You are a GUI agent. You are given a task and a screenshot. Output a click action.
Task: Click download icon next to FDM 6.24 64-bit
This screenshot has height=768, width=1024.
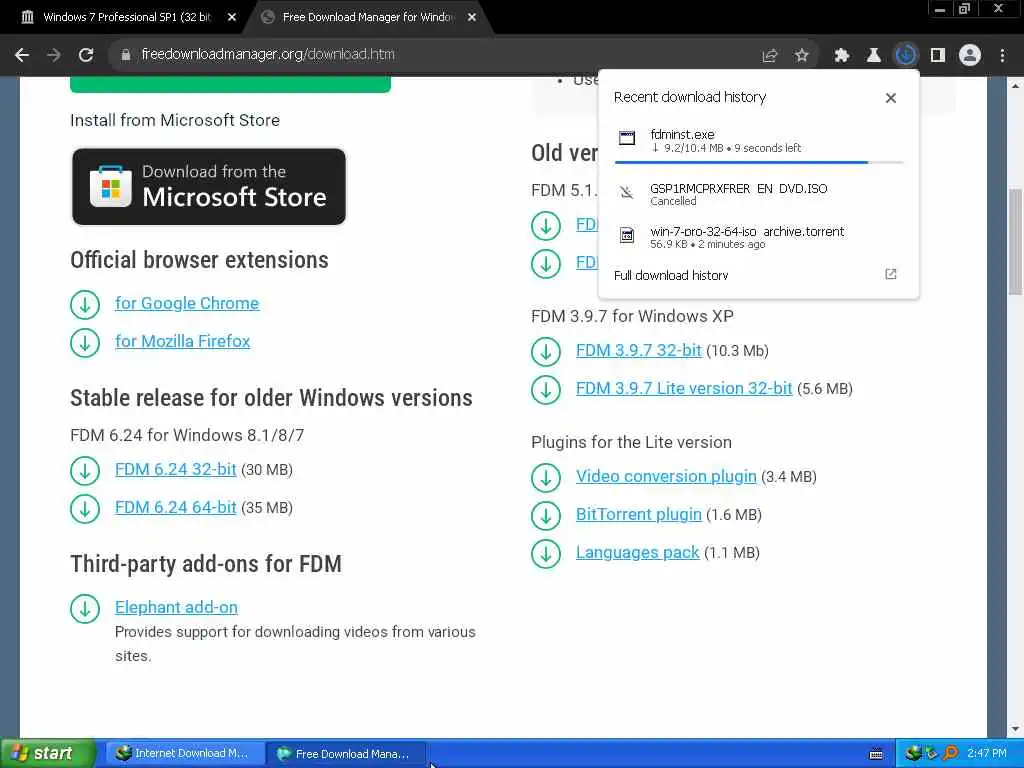coord(85,509)
